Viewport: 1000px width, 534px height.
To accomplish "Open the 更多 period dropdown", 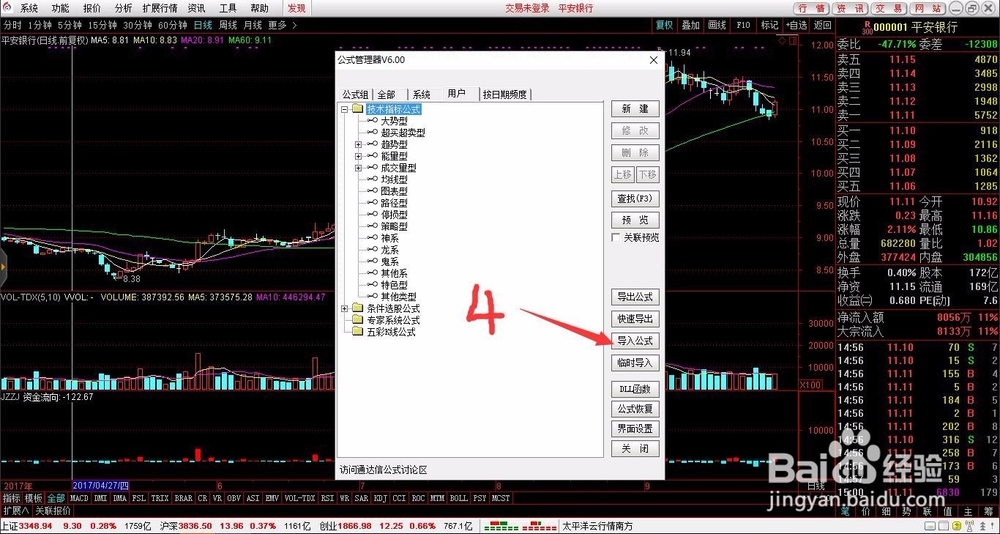I will click(x=282, y=26).
